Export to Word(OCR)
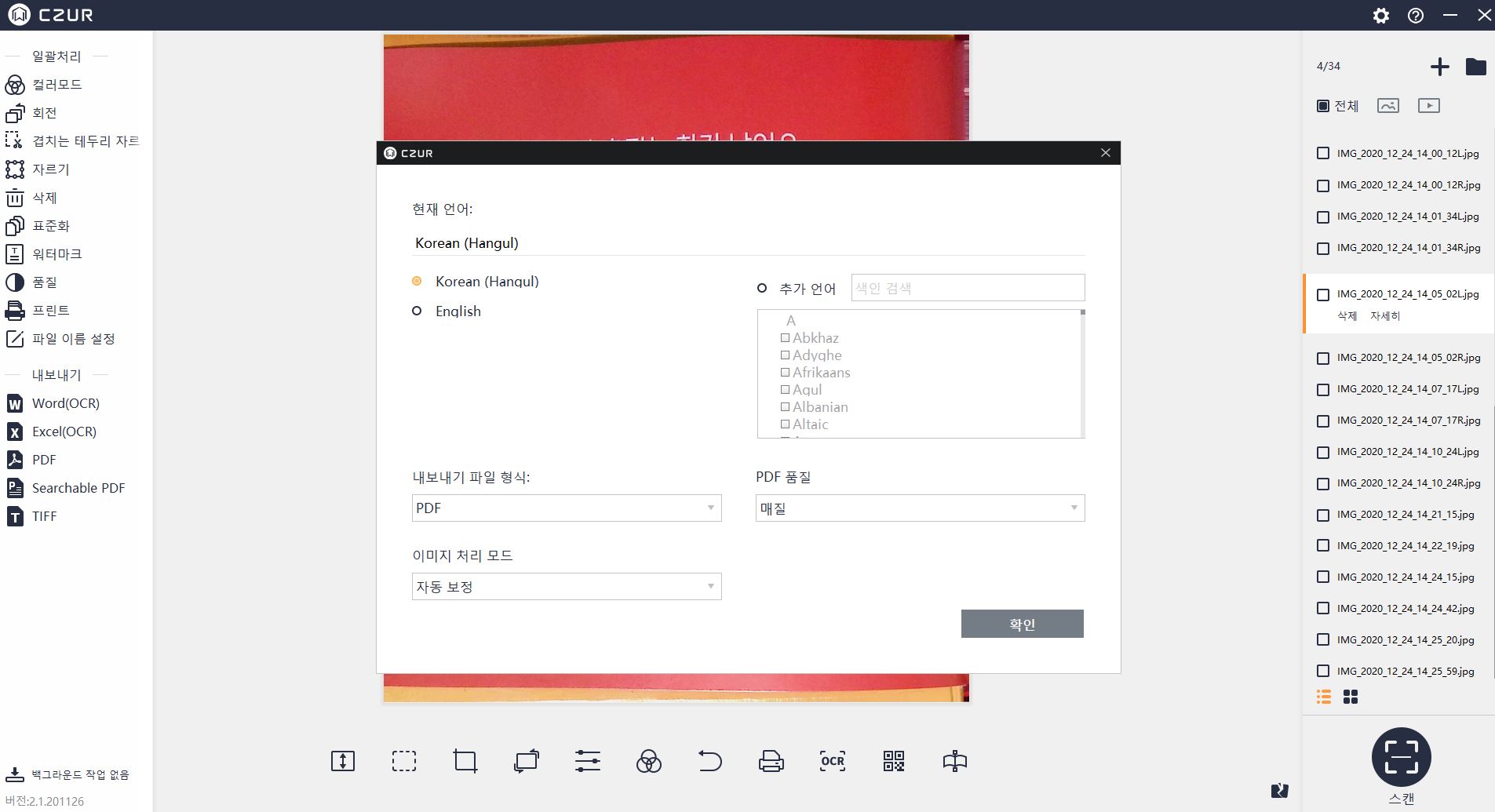This screenshot has width=1495, height=812. click(x=53, y=403)
